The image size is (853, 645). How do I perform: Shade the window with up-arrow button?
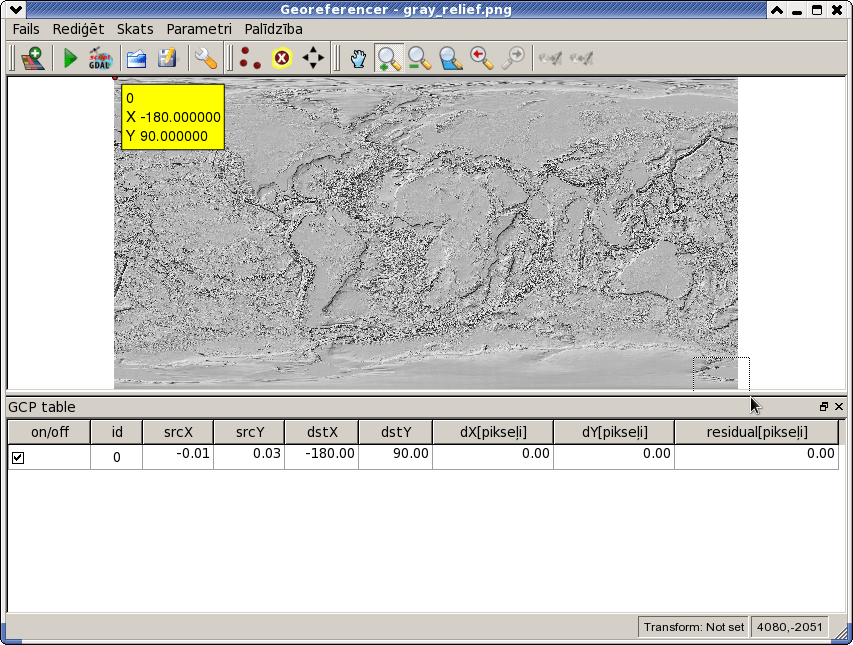click(x=777, y=10)
